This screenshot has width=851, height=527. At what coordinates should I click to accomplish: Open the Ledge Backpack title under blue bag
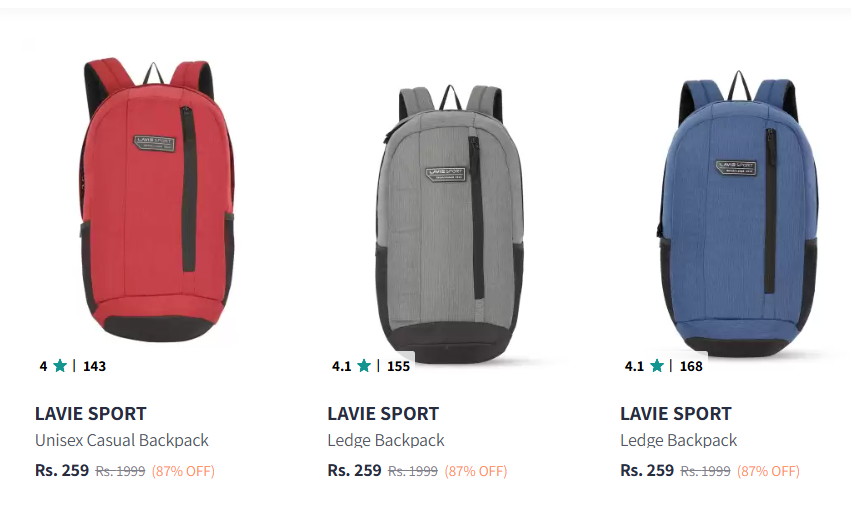[678, 440]
